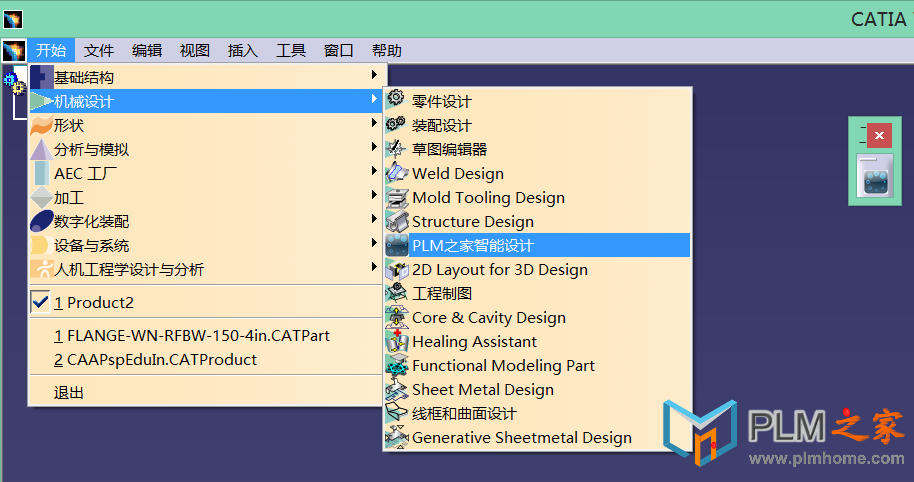Click the PLM之家智能设计 icon

[x=397, y=245]
